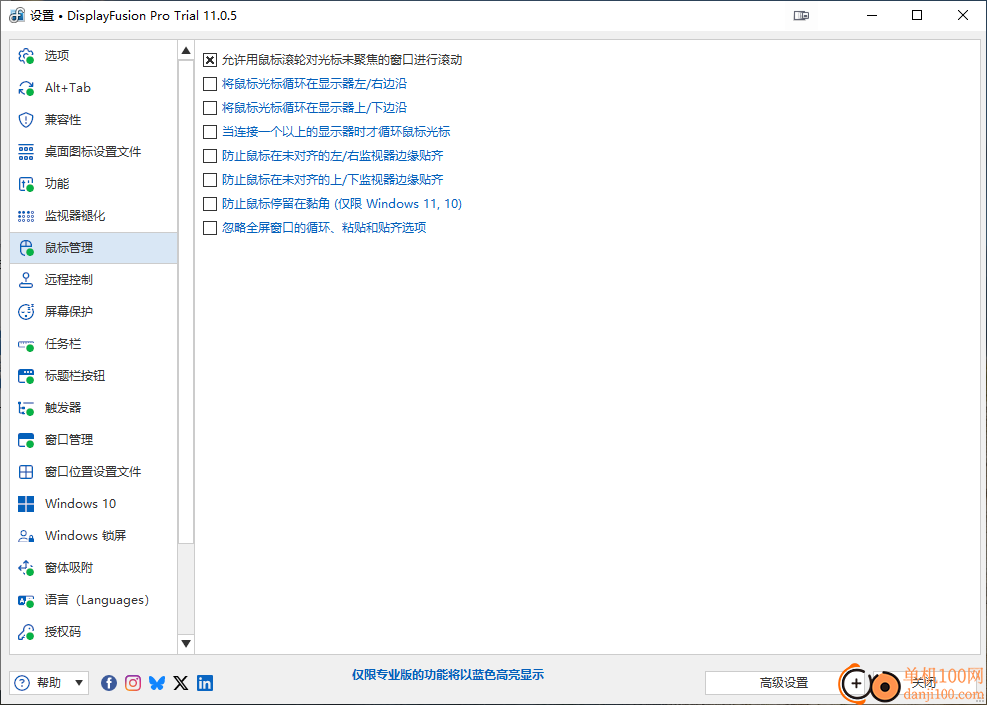The width and height of the screenshot is (987, 705).
Task: Click the 兼容性 shield icon
Action: pyautogui.click(x=26, y=120)
